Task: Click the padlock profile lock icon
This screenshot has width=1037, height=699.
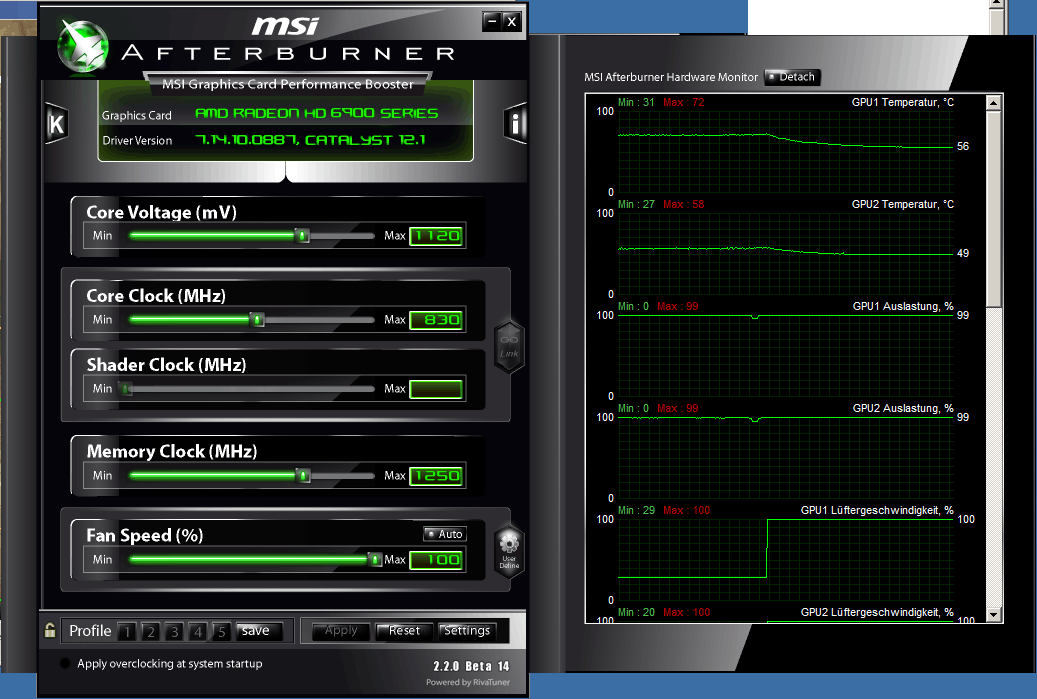Action: (50, 630)
